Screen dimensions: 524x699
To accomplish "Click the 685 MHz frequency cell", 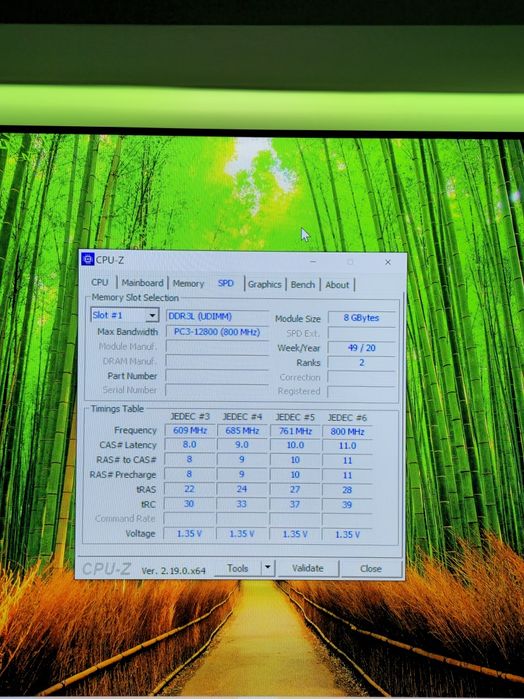I will 242,431.
